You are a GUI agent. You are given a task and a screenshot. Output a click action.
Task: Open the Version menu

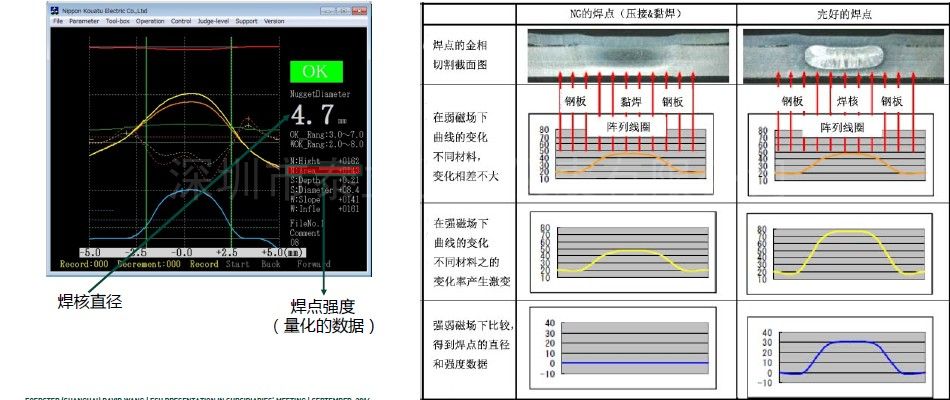click(274, 21)
